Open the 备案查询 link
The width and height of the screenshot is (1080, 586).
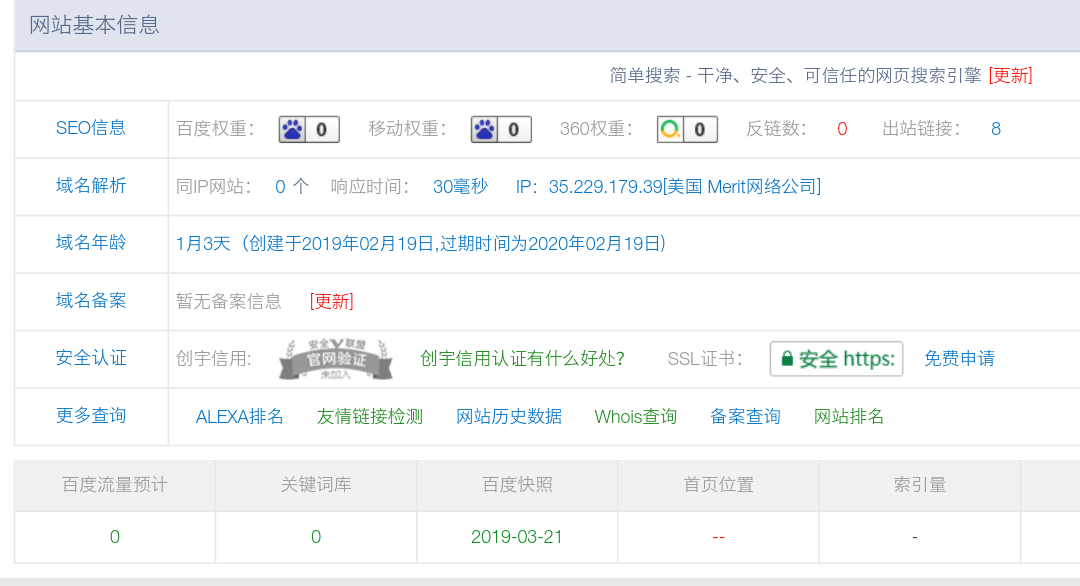pos(745,417)
